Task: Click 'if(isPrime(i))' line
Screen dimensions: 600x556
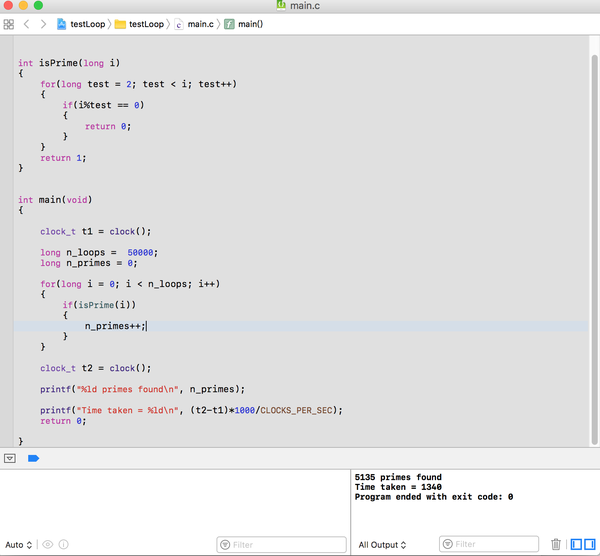Action: coord(99,305)
